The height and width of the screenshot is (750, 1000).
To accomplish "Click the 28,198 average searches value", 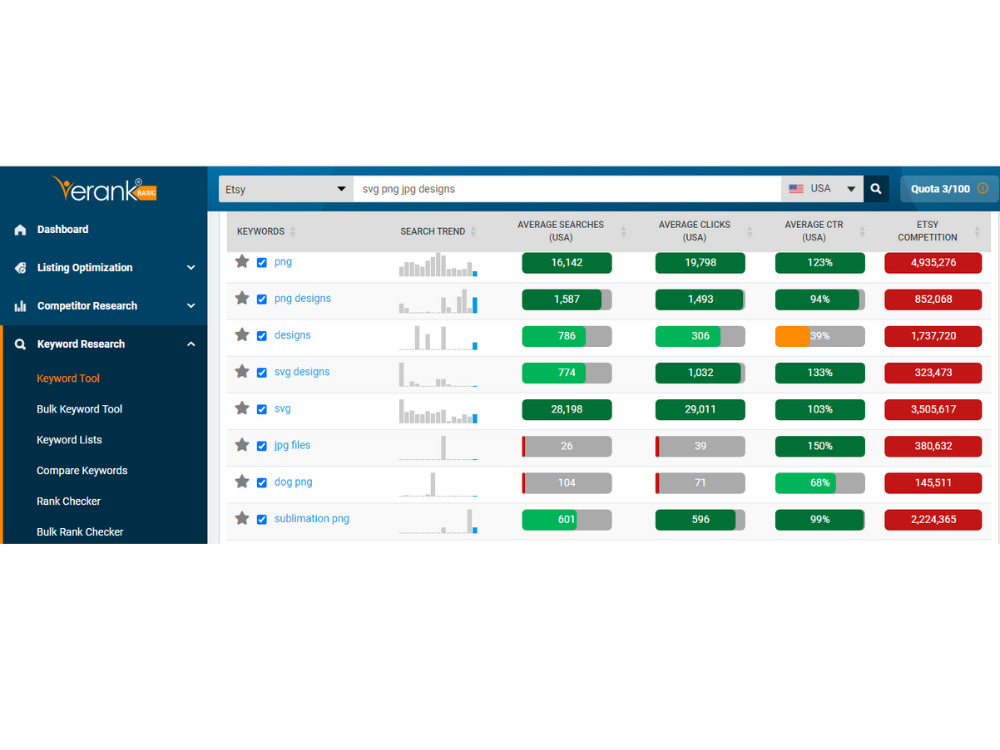I will pyautogui.click(x=566, y=409).
